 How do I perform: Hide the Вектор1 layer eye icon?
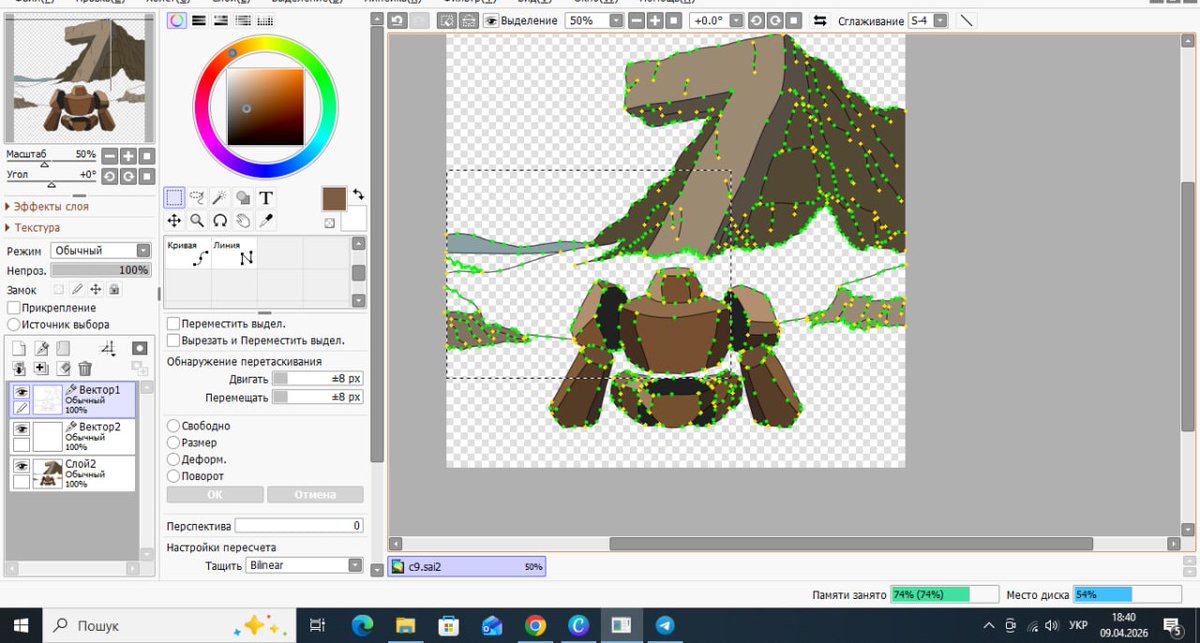[21, 392]
